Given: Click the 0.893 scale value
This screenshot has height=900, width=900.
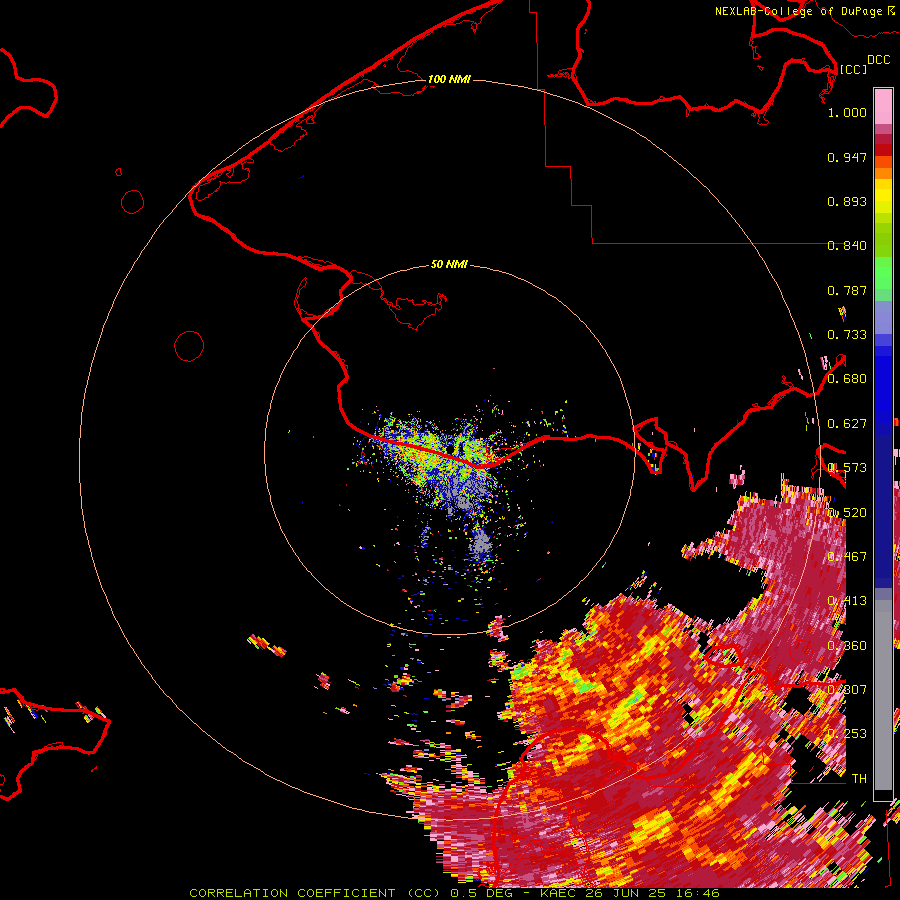Looking at the screenshot, I should tap(847, 201).
